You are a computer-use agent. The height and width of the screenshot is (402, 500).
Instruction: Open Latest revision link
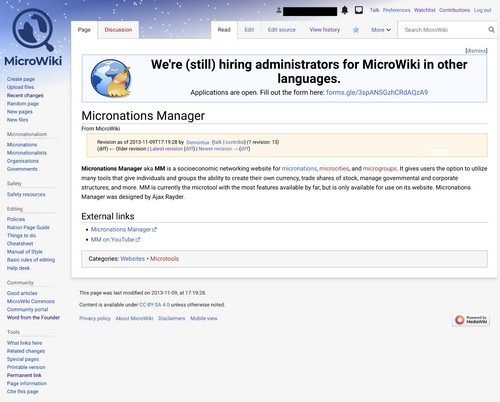coord(166,149)
